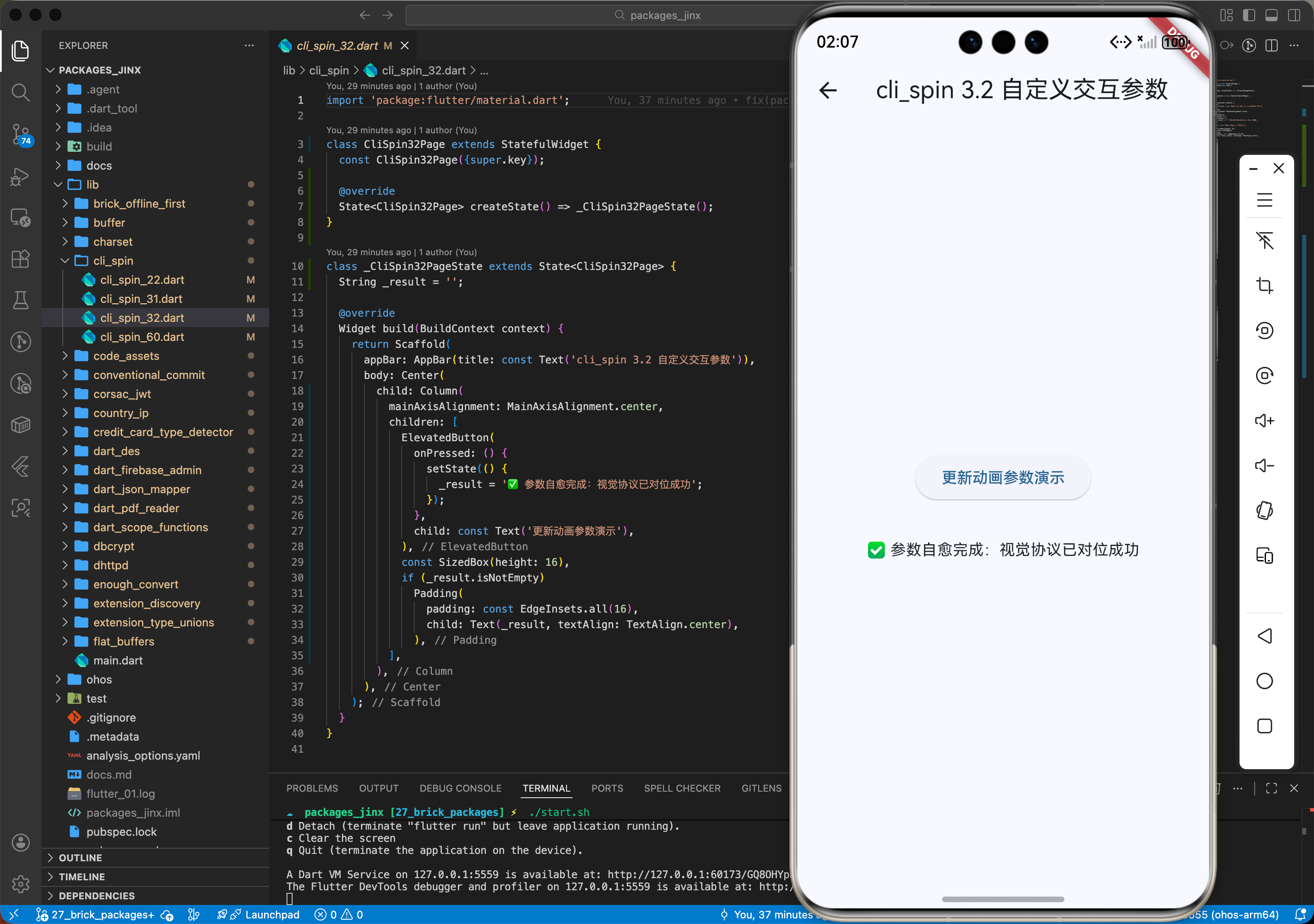This screenshot has height=924, width=1314.
Task: Toggle the bottom panel layout icon
Action: click(x=1272, y=16)
